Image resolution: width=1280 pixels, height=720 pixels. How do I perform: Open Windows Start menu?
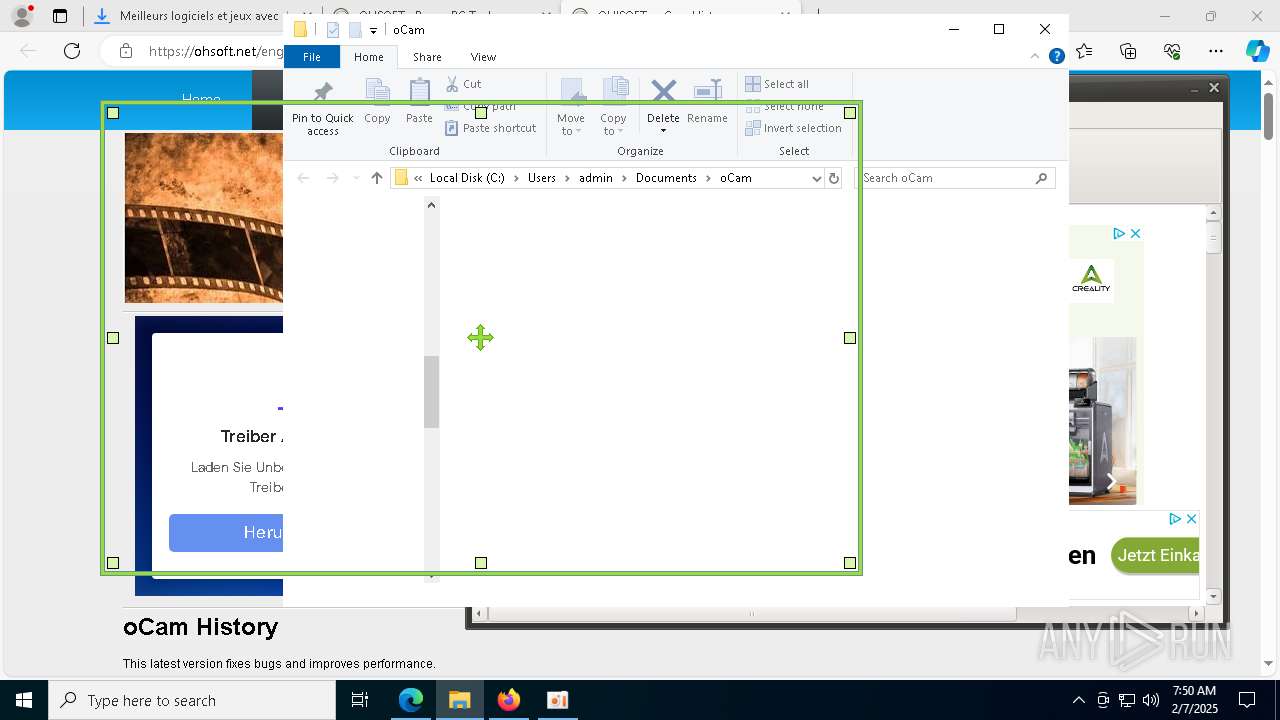24,700
